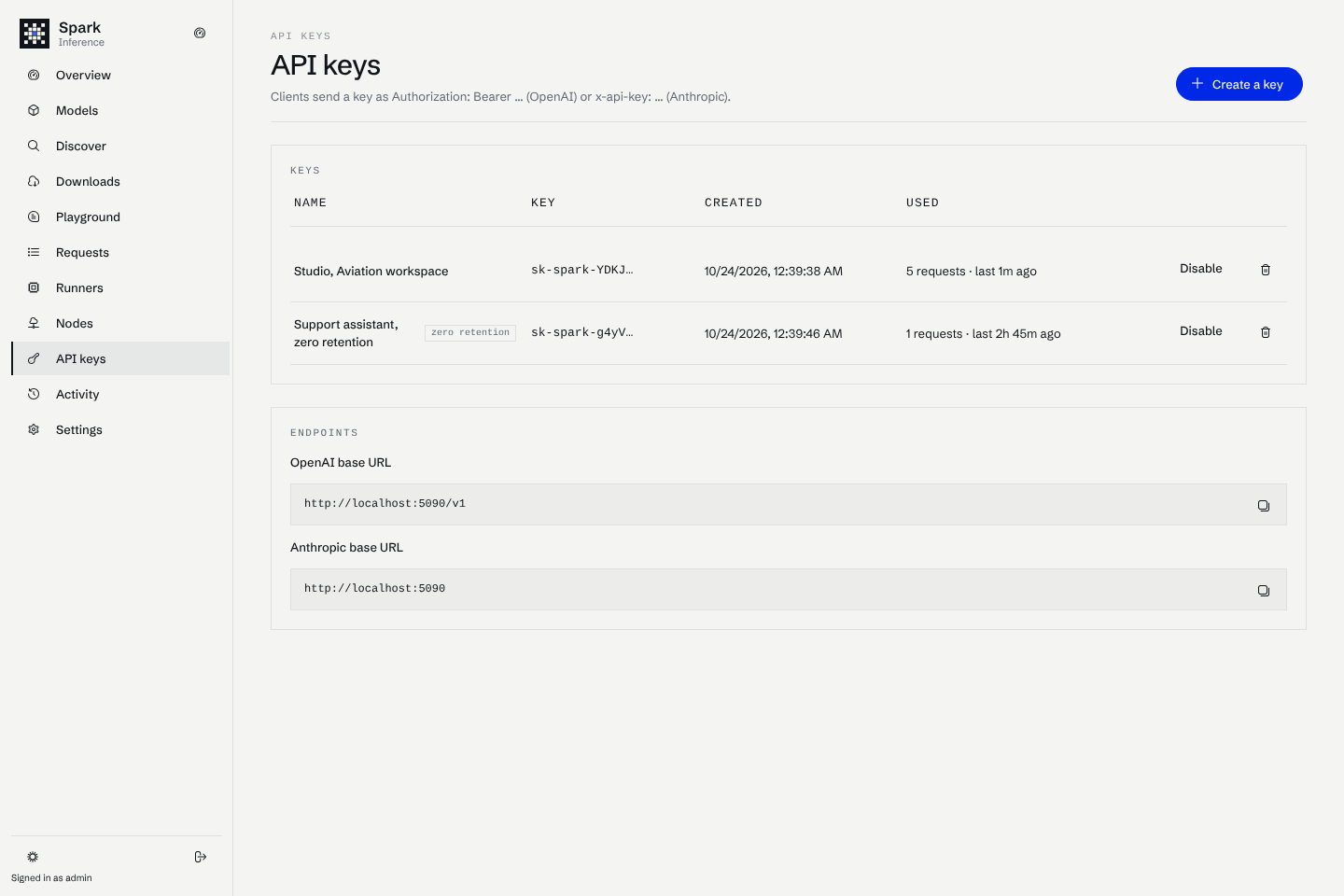Click the OpenAI base URL field
The width and height of the screenshot is (1344, 896).
788,504
